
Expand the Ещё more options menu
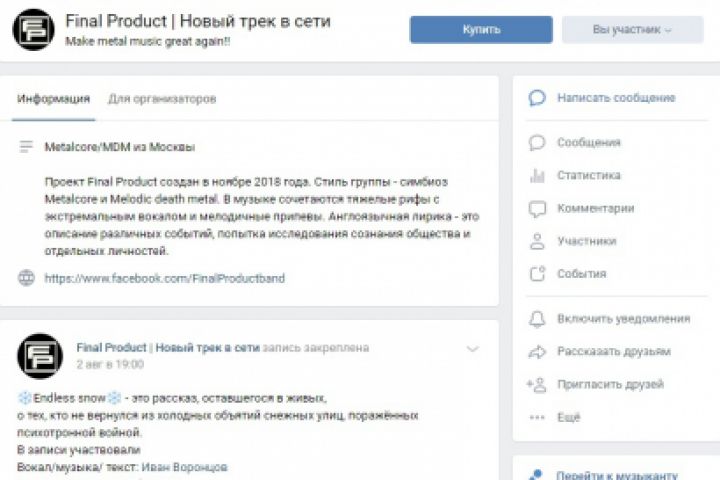[x=537, y=417]
